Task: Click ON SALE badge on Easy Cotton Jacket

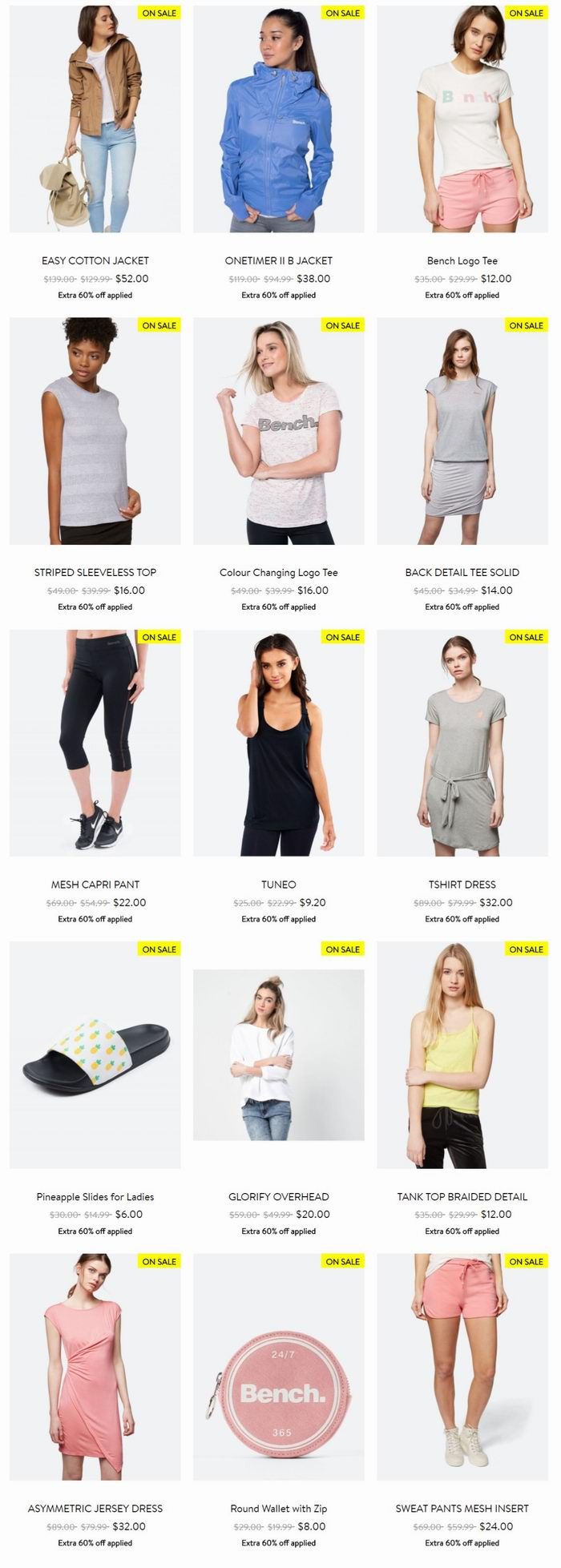Action: tap(159, 13)
